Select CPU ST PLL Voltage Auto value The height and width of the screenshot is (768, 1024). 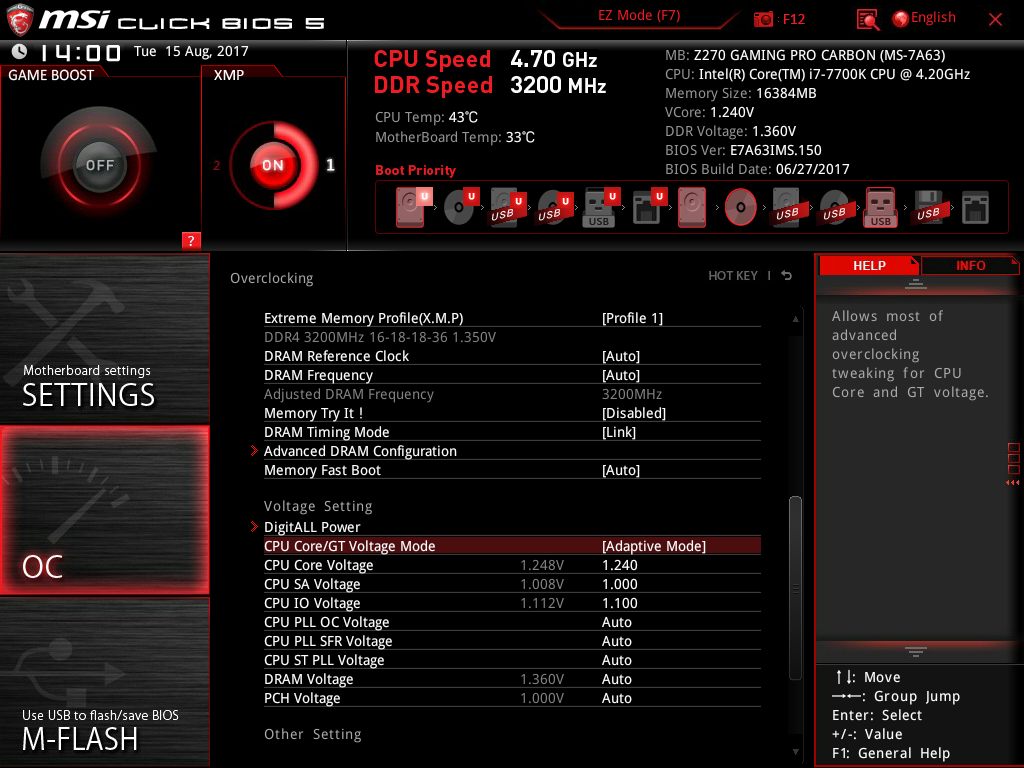(616, 660)
